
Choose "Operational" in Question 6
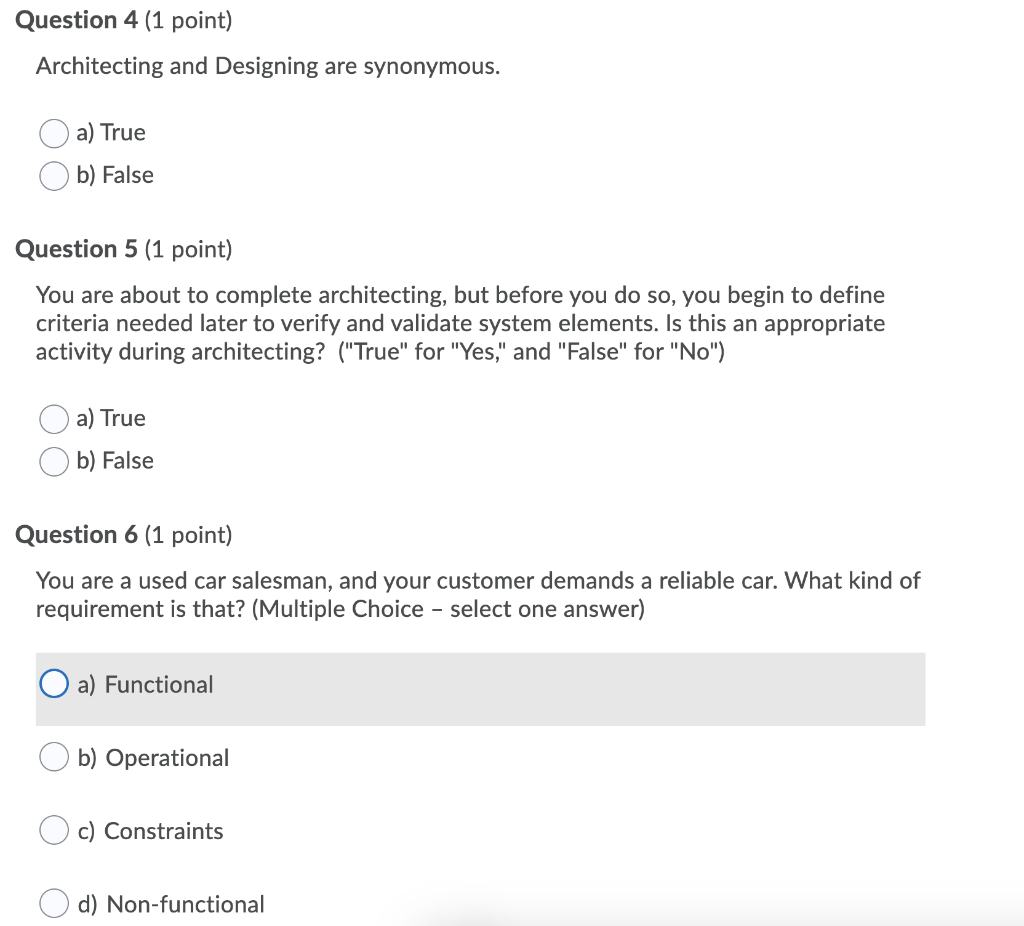[54, 756]
